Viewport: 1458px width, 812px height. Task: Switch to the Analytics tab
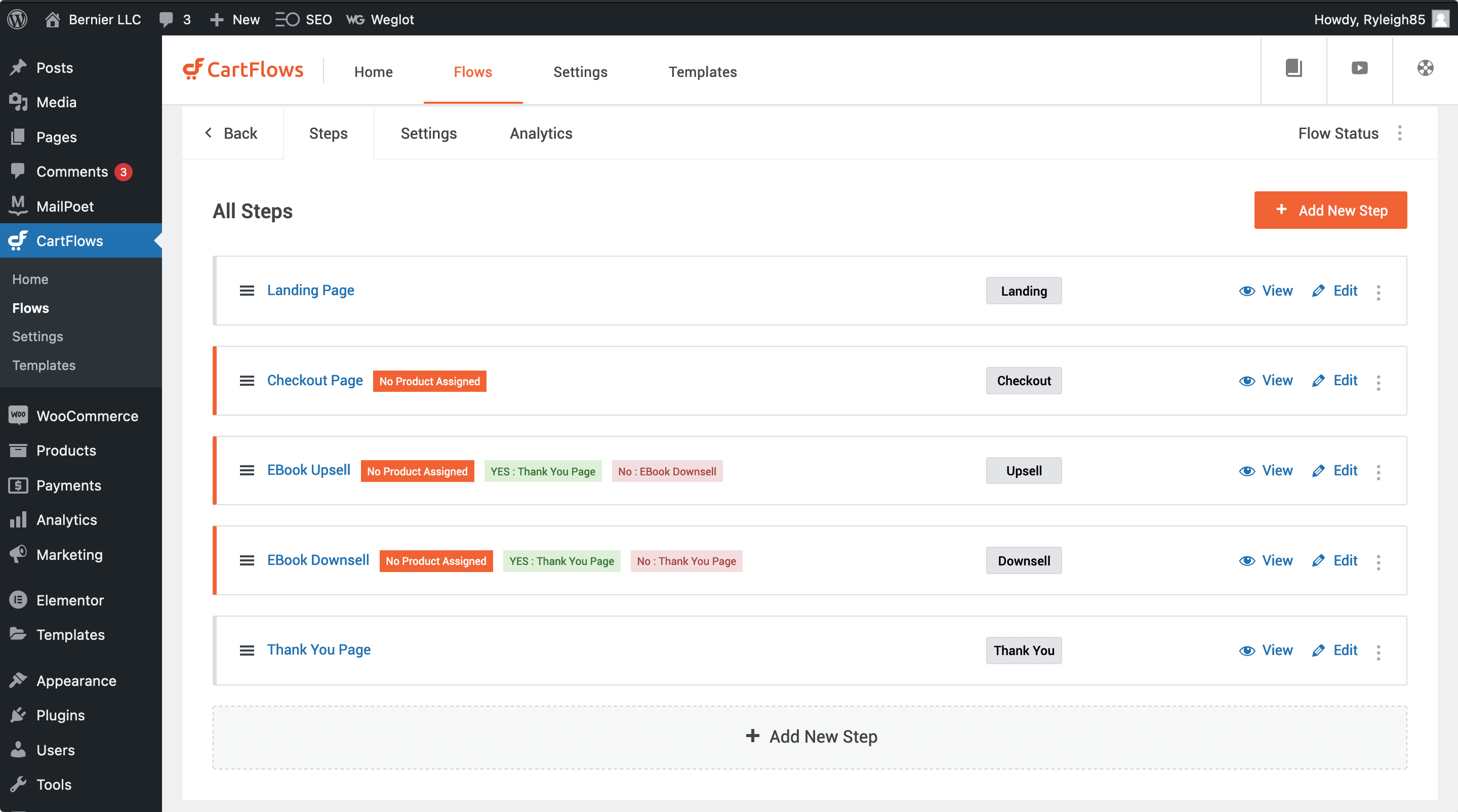[x=540, y=132]
